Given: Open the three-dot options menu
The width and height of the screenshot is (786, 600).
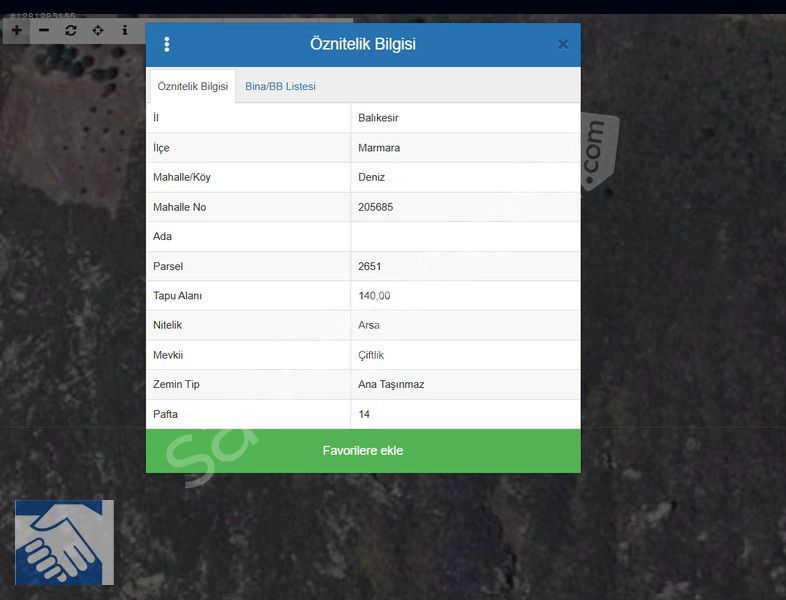Looking at the screenshot, I should pos(167,44).
